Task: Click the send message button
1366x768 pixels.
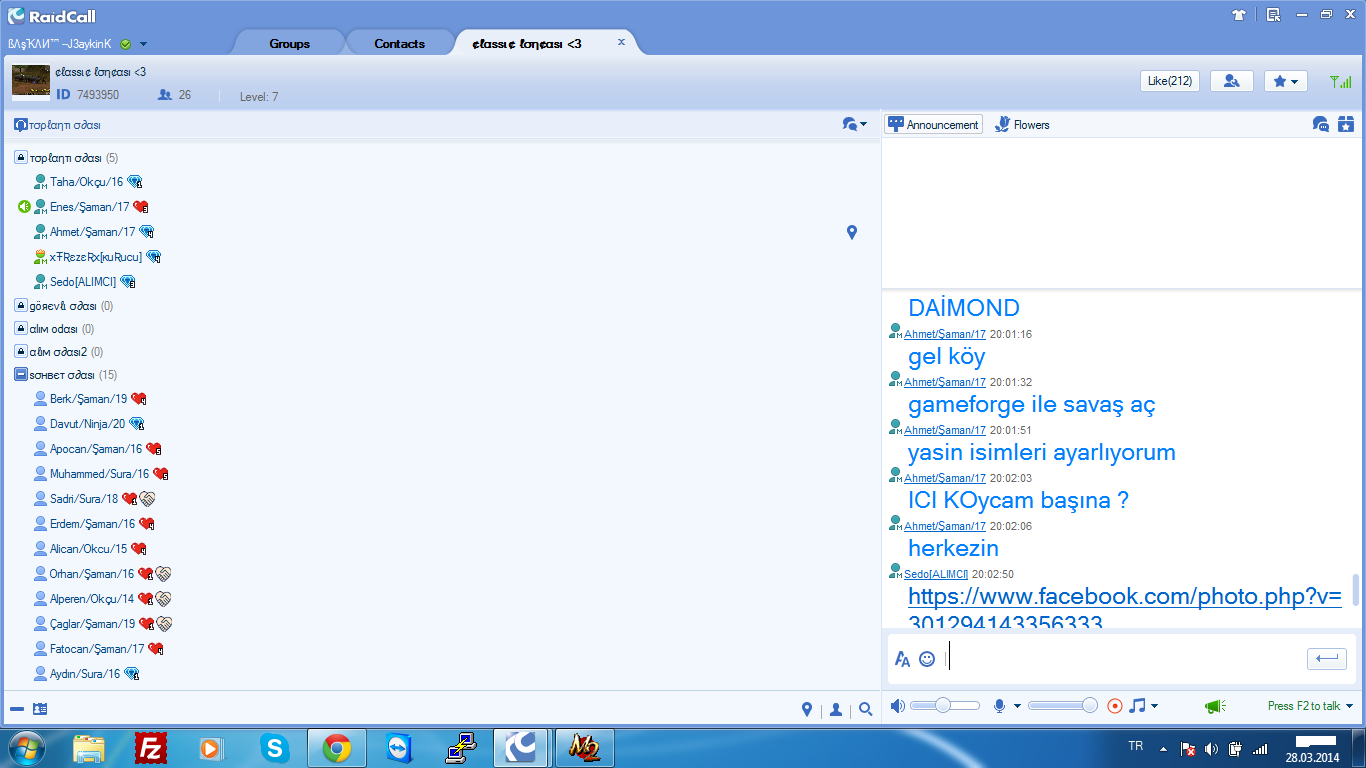Action: [1327, 658]
